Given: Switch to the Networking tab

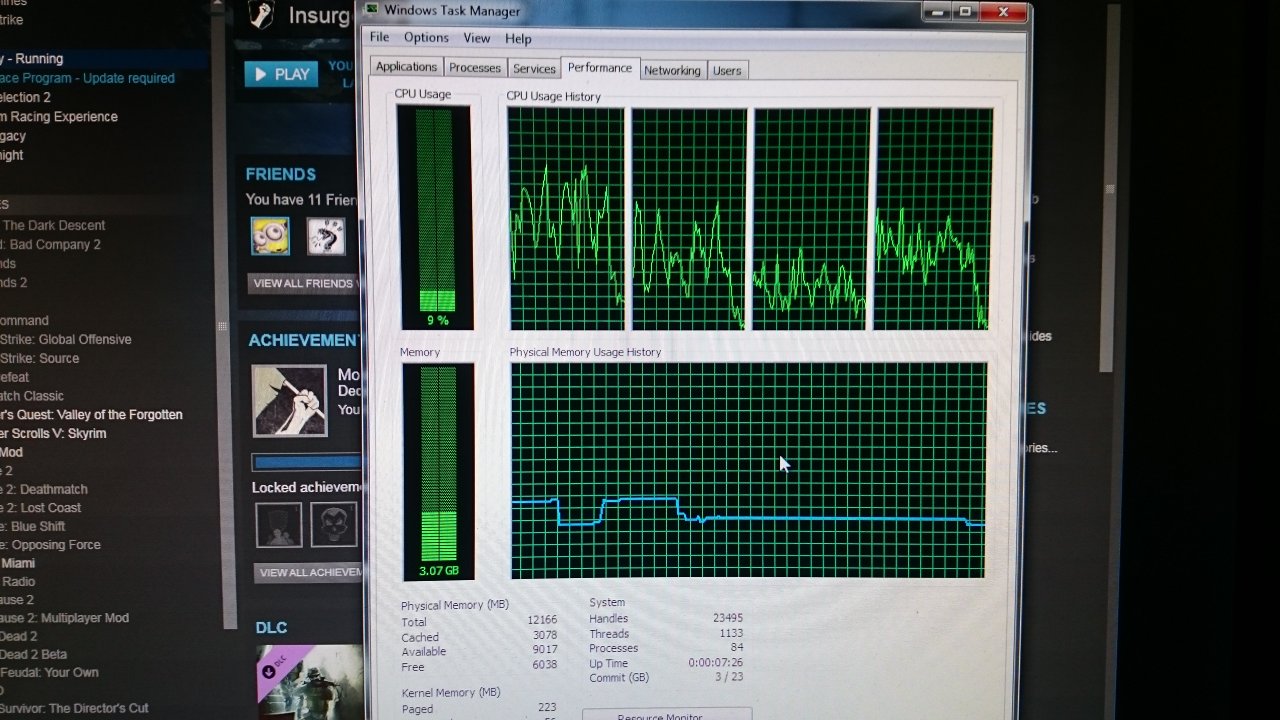Looking at the screenshot, I should pyautogui.click(x=672, y=70).
